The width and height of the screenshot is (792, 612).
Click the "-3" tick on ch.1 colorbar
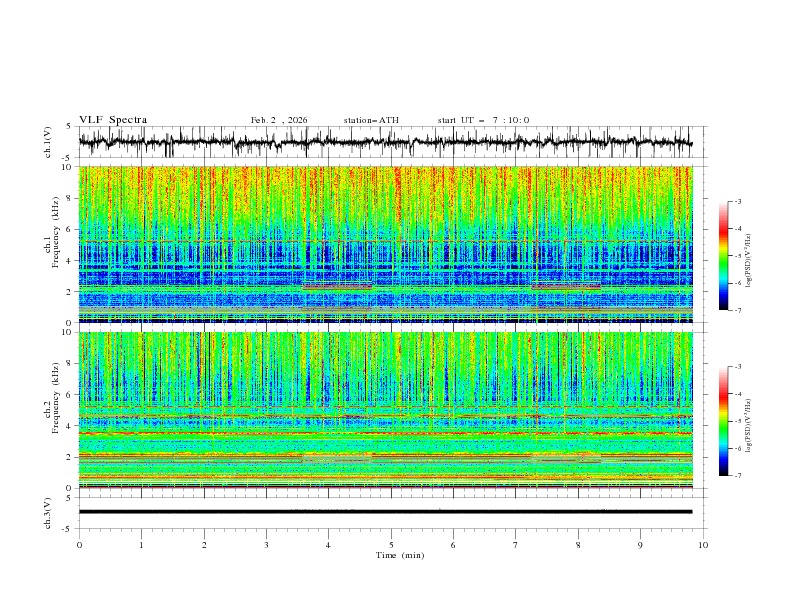(x=738, y=201)
